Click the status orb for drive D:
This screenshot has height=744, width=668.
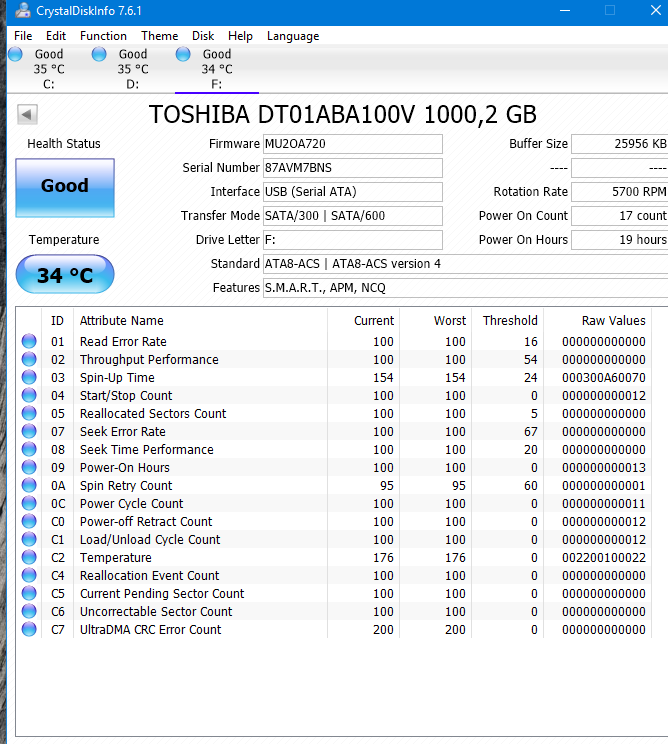99,54
